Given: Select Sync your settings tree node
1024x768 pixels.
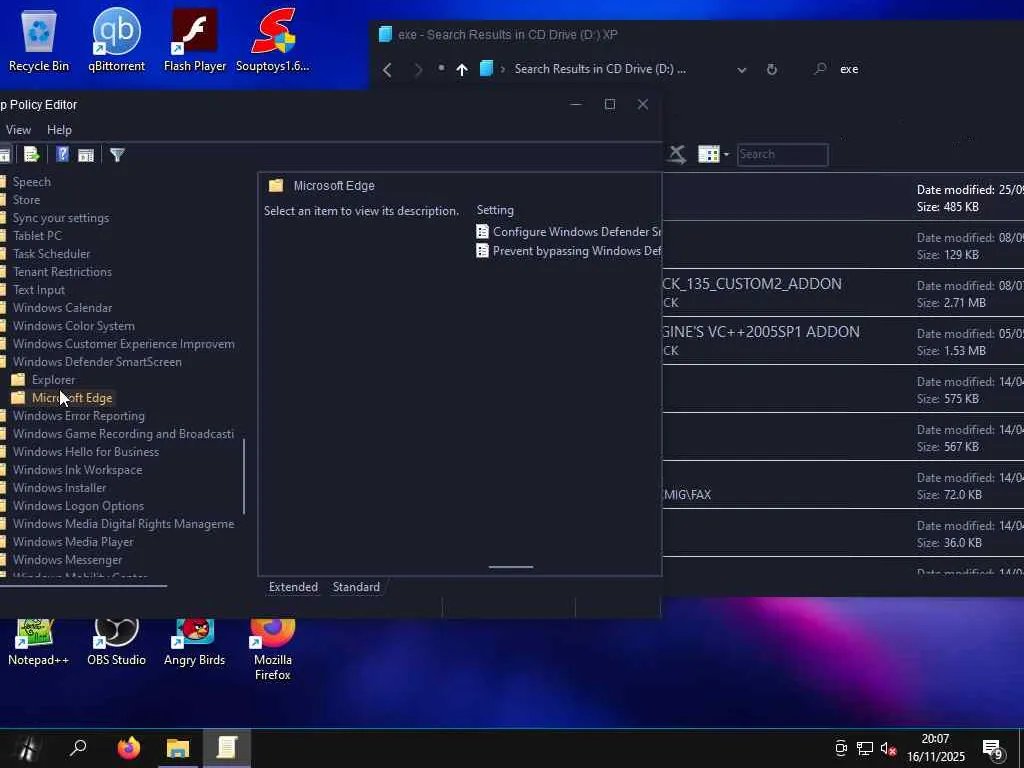Looking at the screenshot, I should (61, 218).
